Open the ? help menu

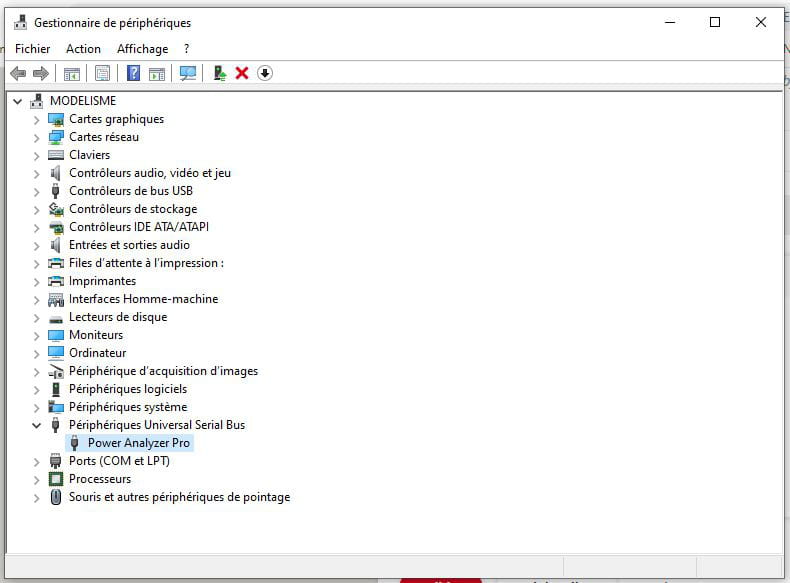click(186, 49)
